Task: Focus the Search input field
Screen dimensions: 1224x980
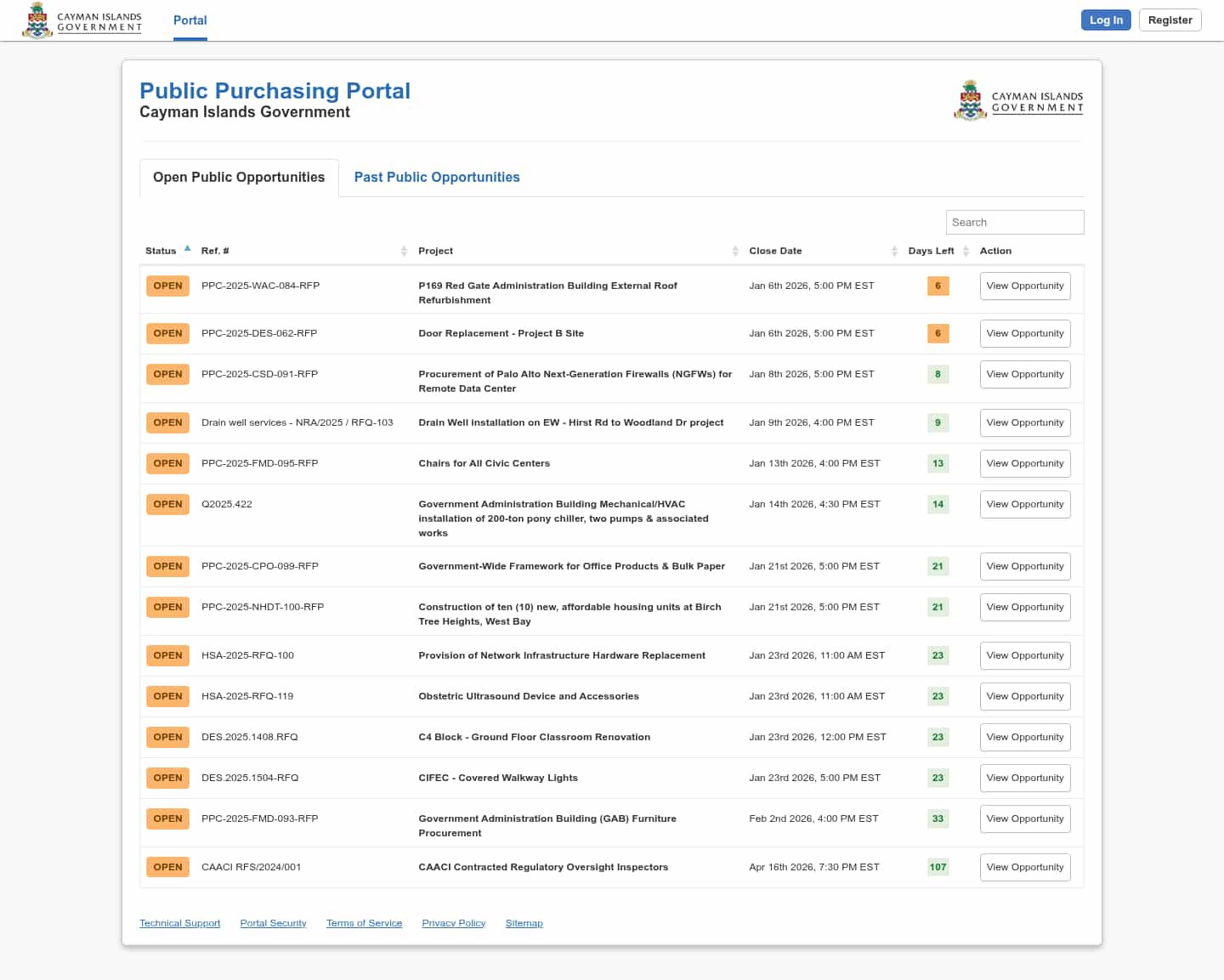Action: (x=1014, y=222)
